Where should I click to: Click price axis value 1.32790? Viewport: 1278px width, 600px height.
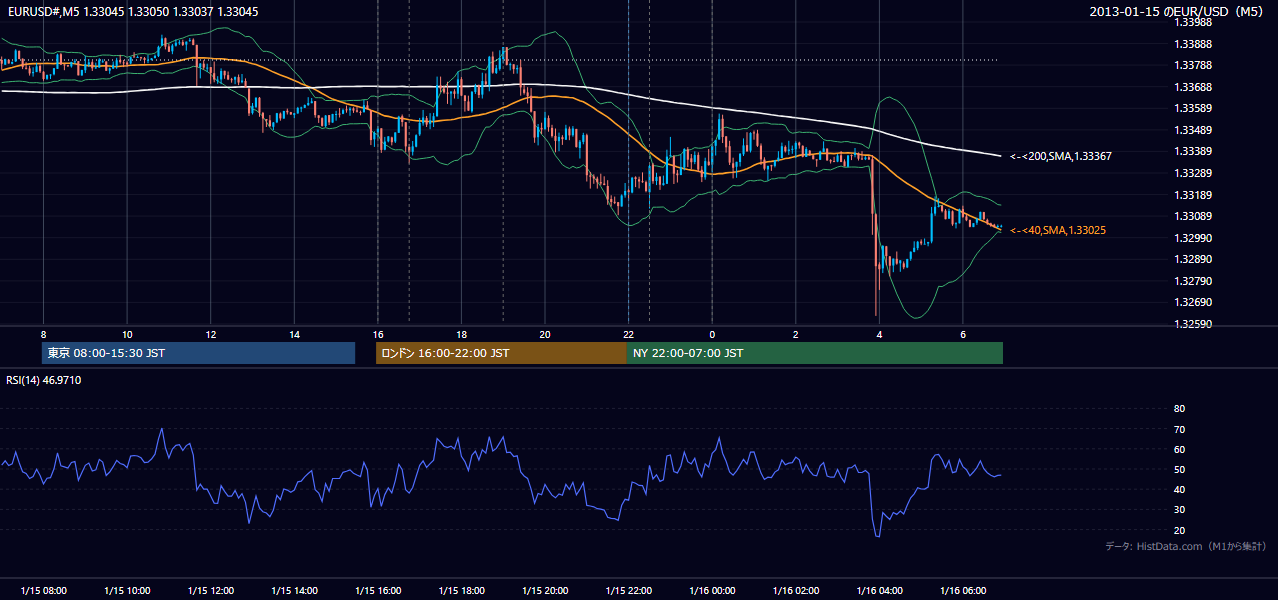(x=1193, y=281)
